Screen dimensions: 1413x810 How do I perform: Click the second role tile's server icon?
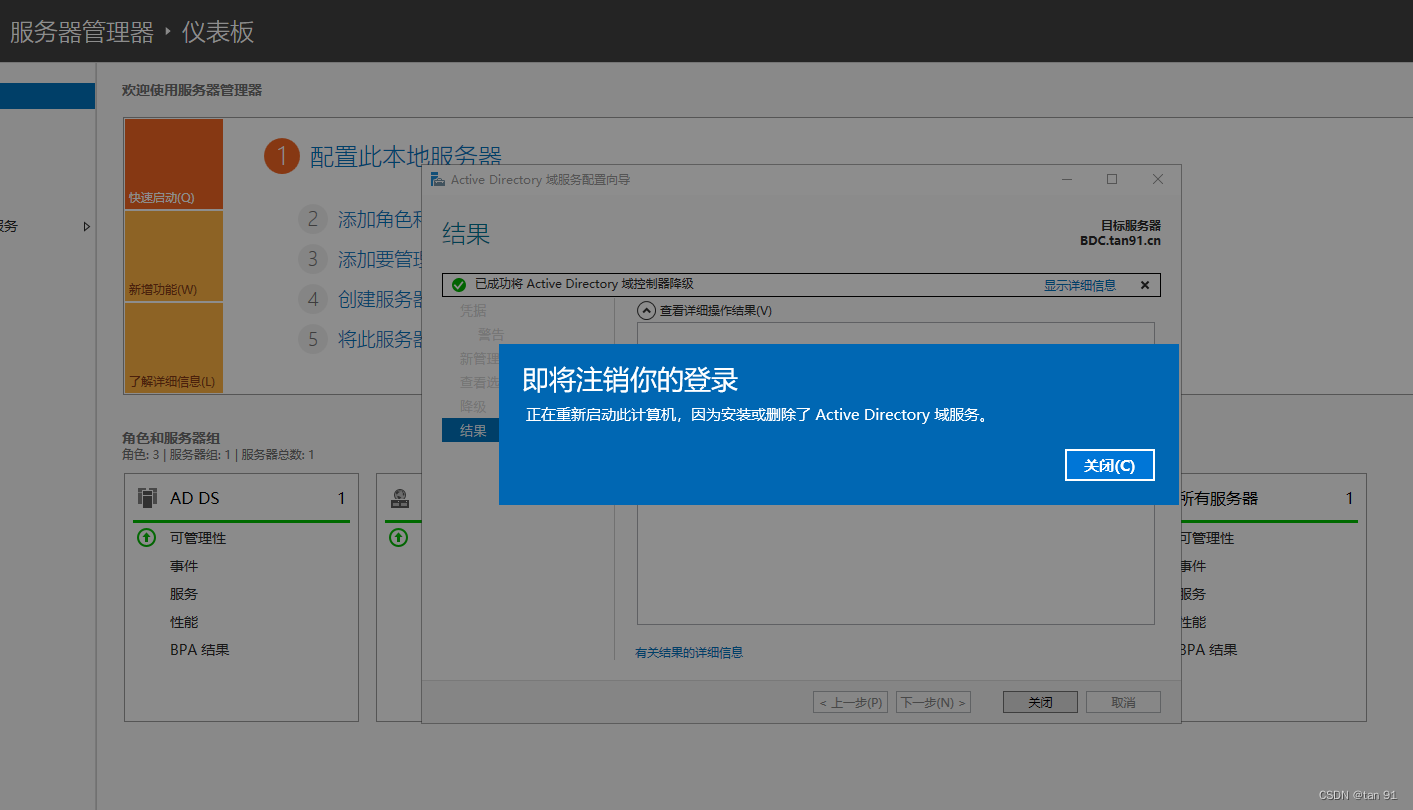coord(399,498)
